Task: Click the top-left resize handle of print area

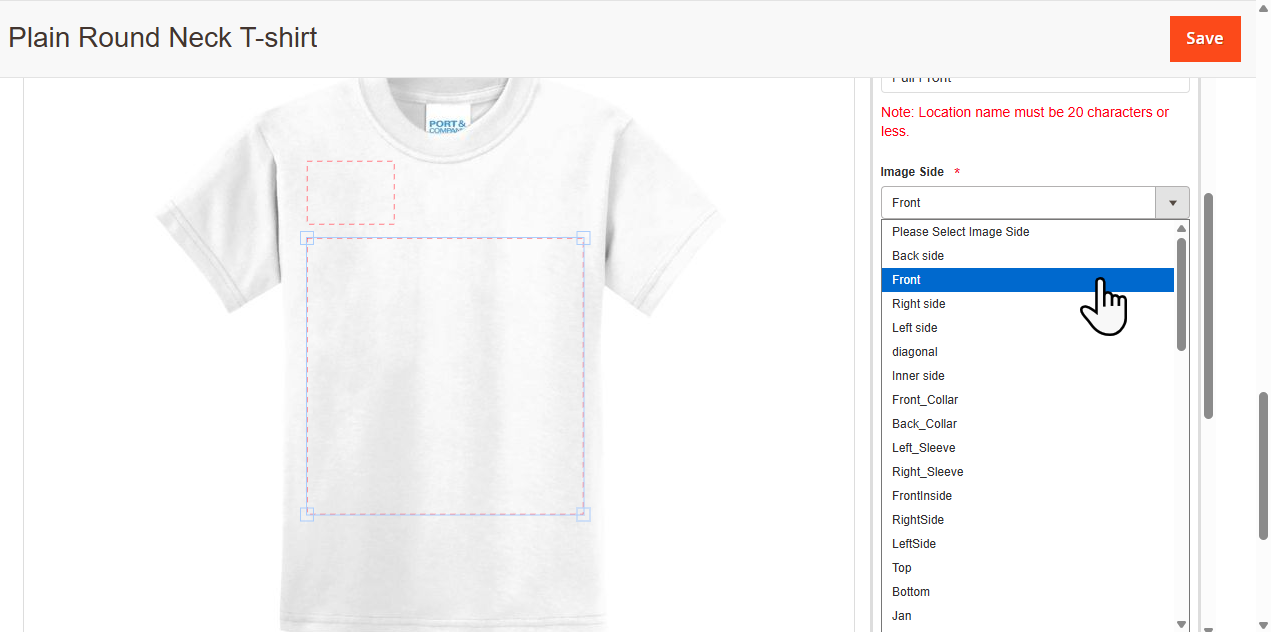Action: click(307, 238)
